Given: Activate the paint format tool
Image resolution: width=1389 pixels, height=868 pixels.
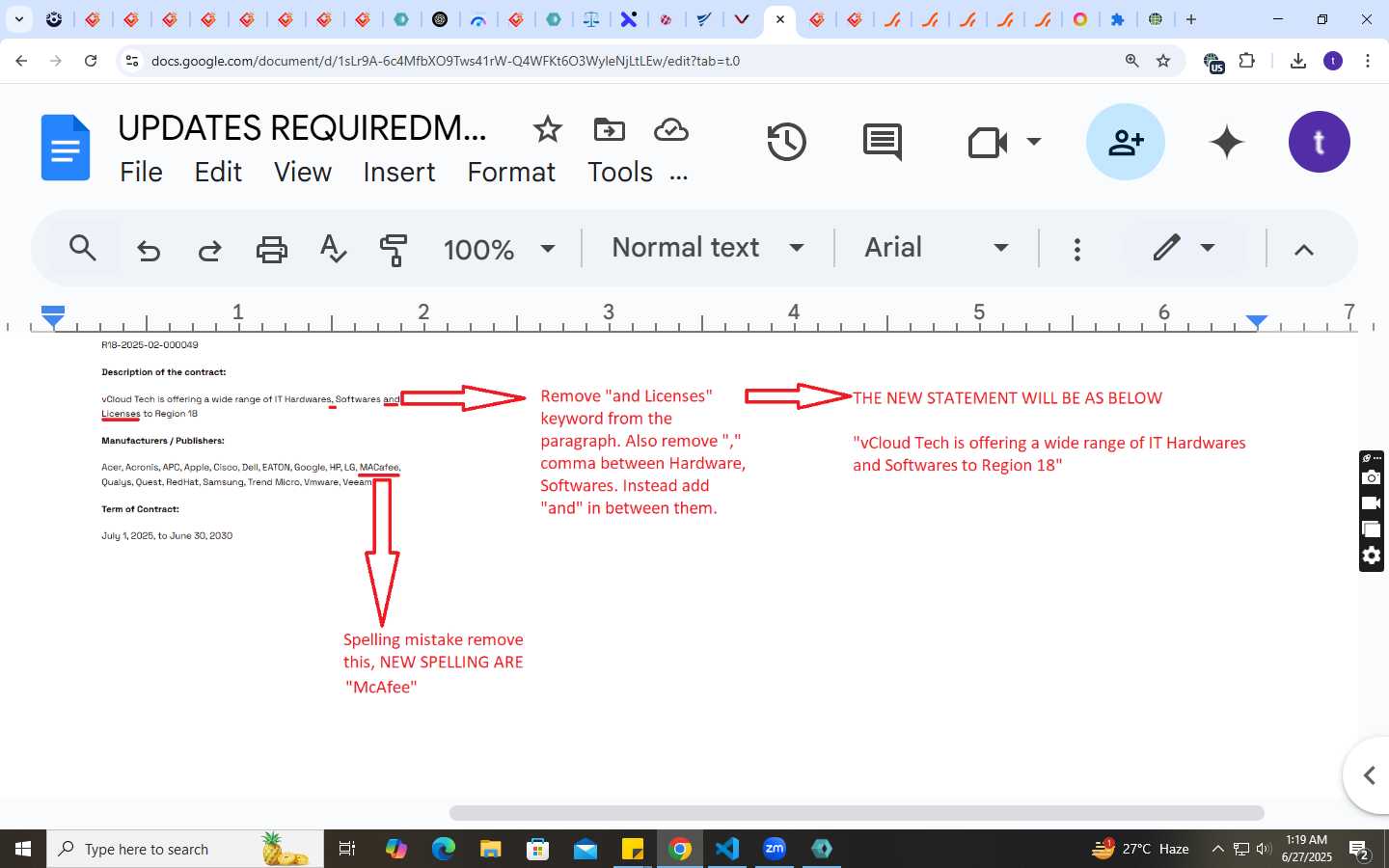Looking at the screenshot, I should click(394, 250).
